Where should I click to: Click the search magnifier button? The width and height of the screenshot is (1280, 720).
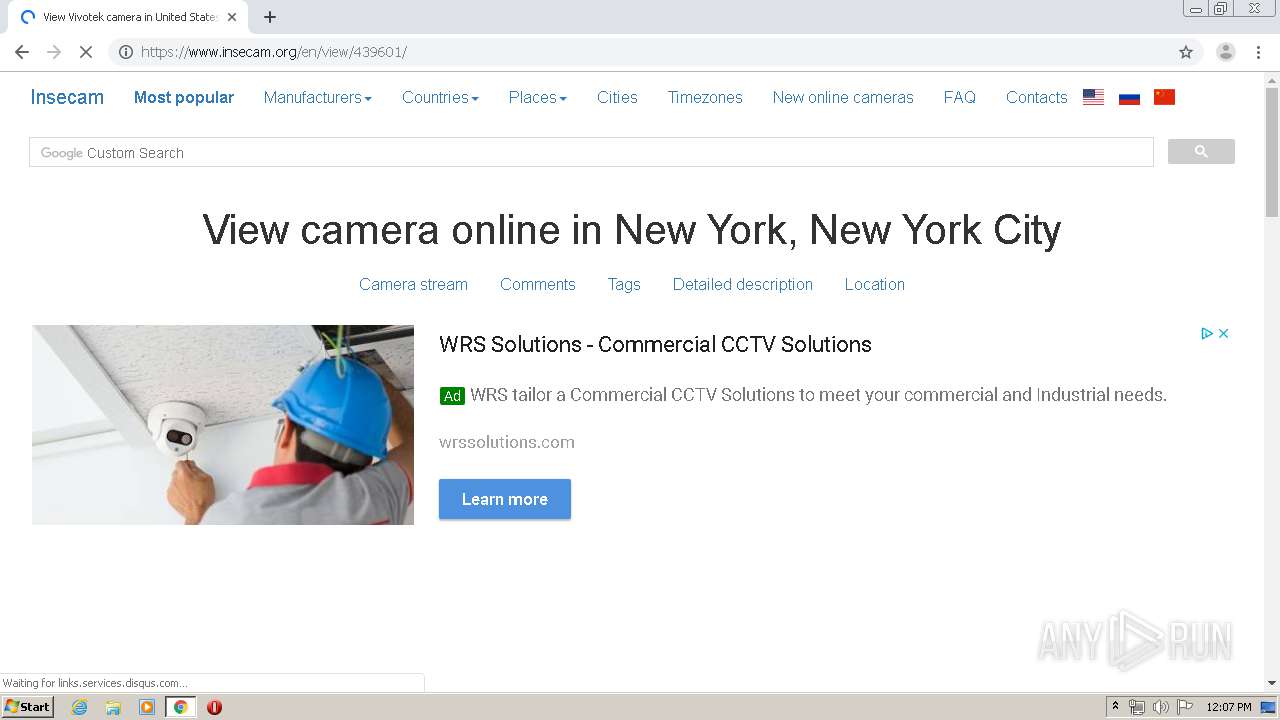1201,152
